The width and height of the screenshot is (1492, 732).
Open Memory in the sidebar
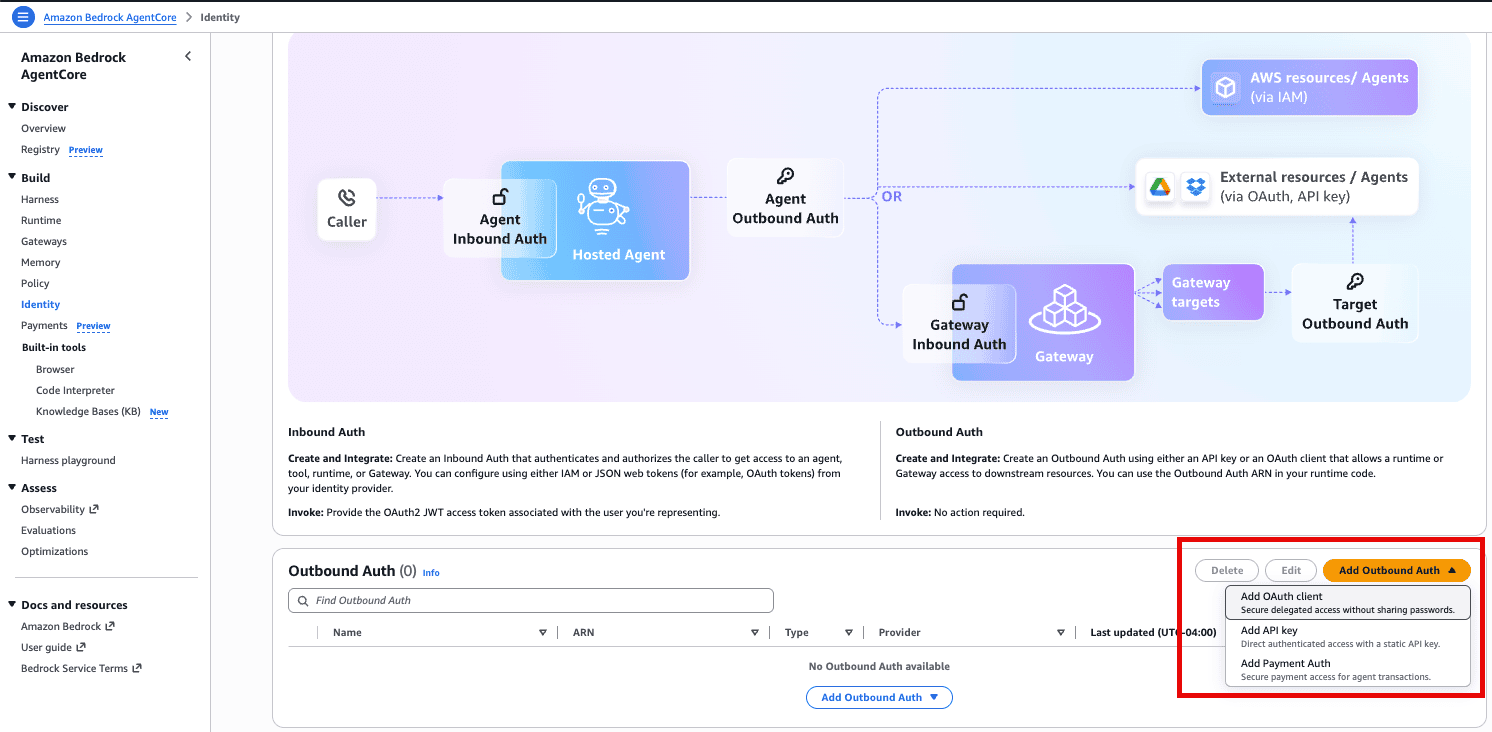[41, 262]
